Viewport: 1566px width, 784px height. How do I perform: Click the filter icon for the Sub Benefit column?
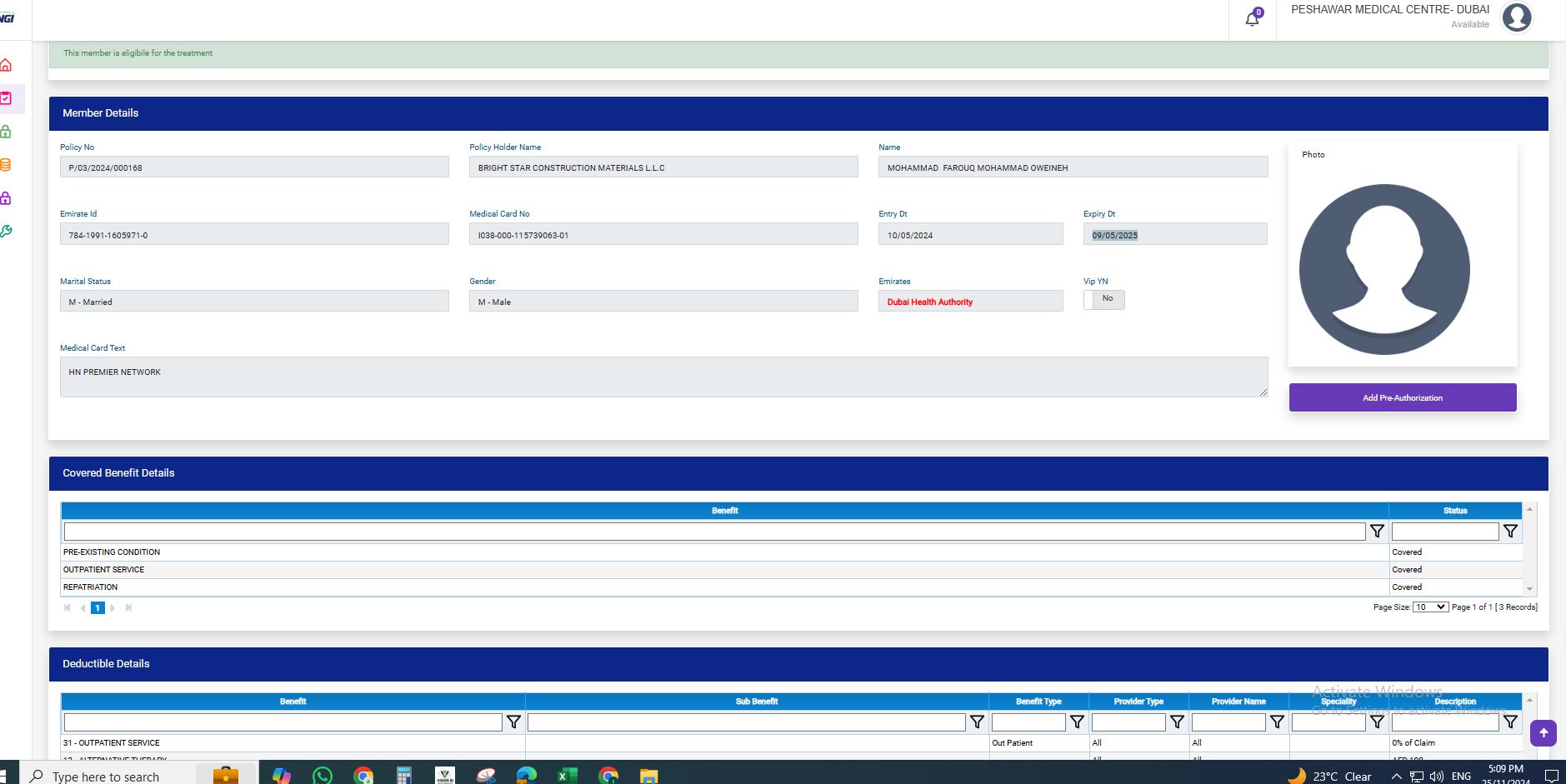(x=977, y=722)
